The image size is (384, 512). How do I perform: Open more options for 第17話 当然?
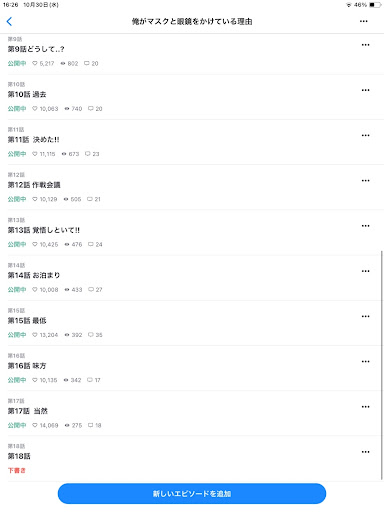click(365, 407)
